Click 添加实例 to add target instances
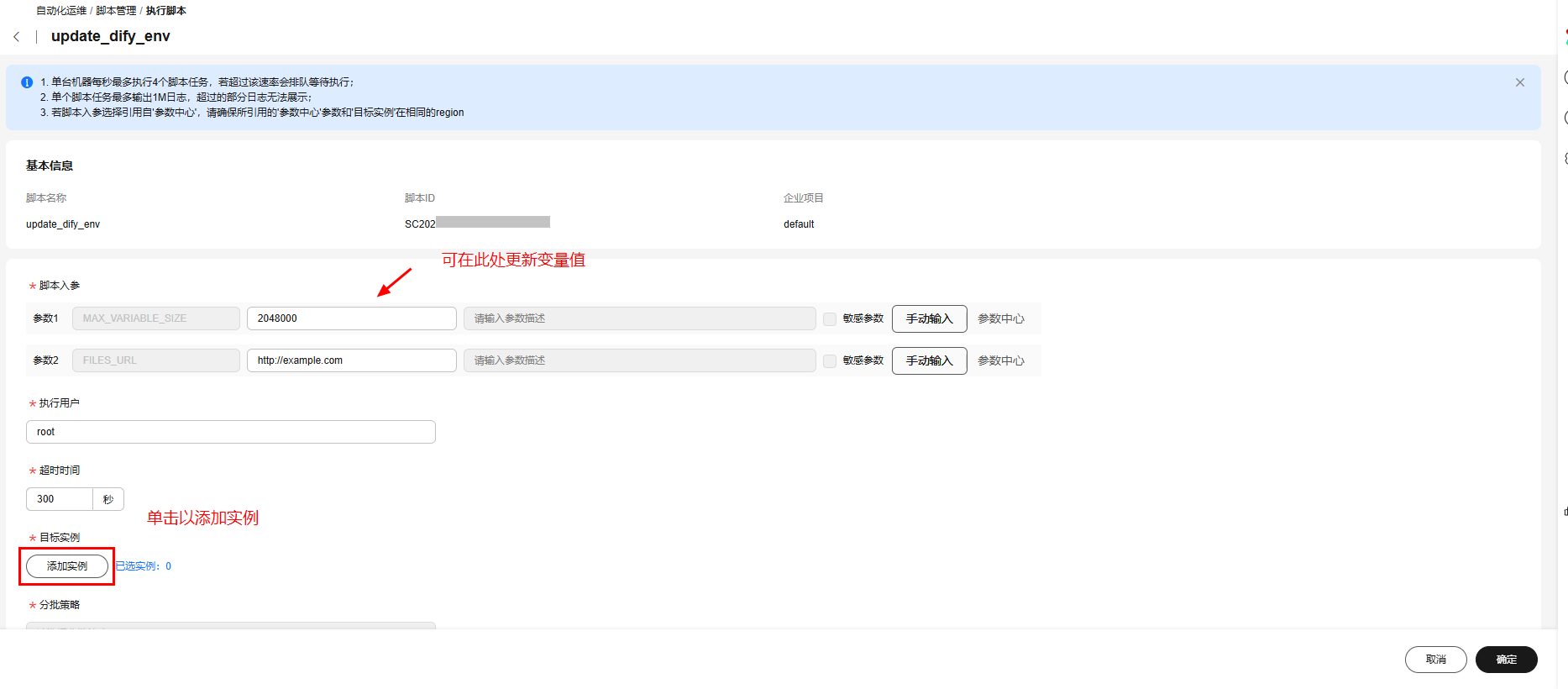 67,566
